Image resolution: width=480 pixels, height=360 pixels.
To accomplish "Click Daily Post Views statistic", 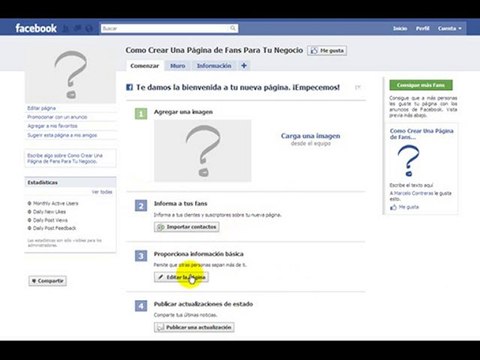I will (48, 220).
